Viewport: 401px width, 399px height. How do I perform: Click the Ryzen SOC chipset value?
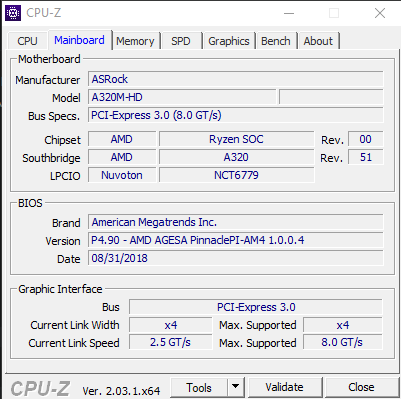pyautogui.click(x=236, y=139)
